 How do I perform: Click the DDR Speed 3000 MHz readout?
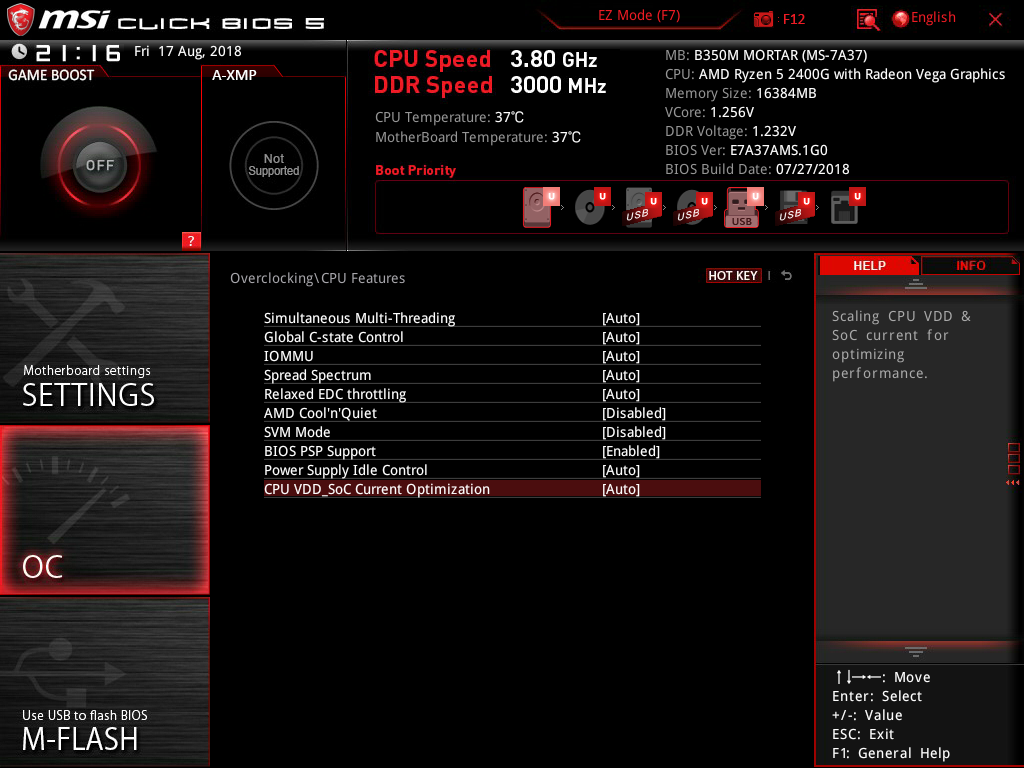pos(490,86)
